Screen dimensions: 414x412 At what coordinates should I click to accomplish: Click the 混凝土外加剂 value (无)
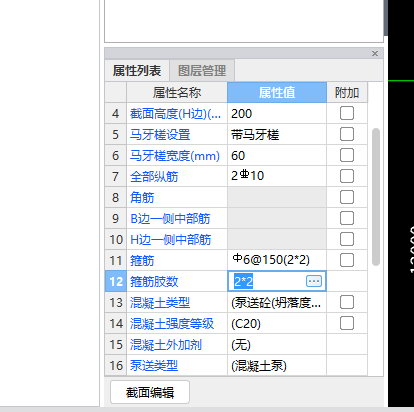(x=277, y=344)
